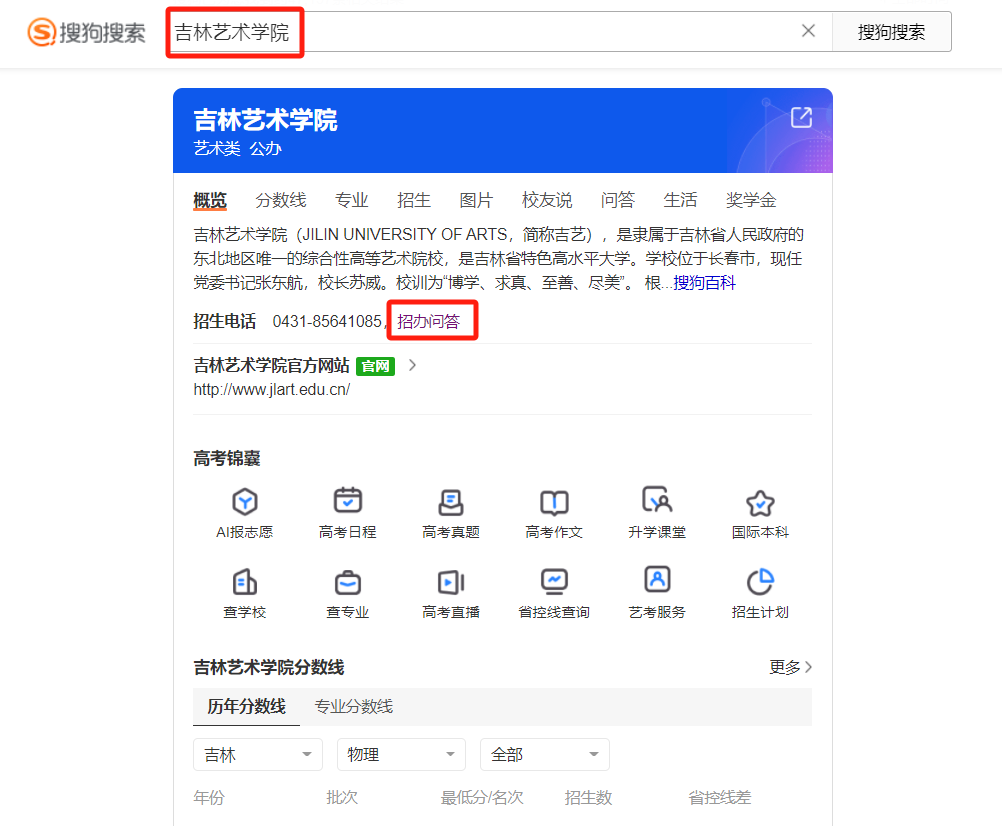This screenshot has width=1002, height=826.
Task: Clear the search box with the X icon
Action: pyautogui.click(x=808, y=31)
